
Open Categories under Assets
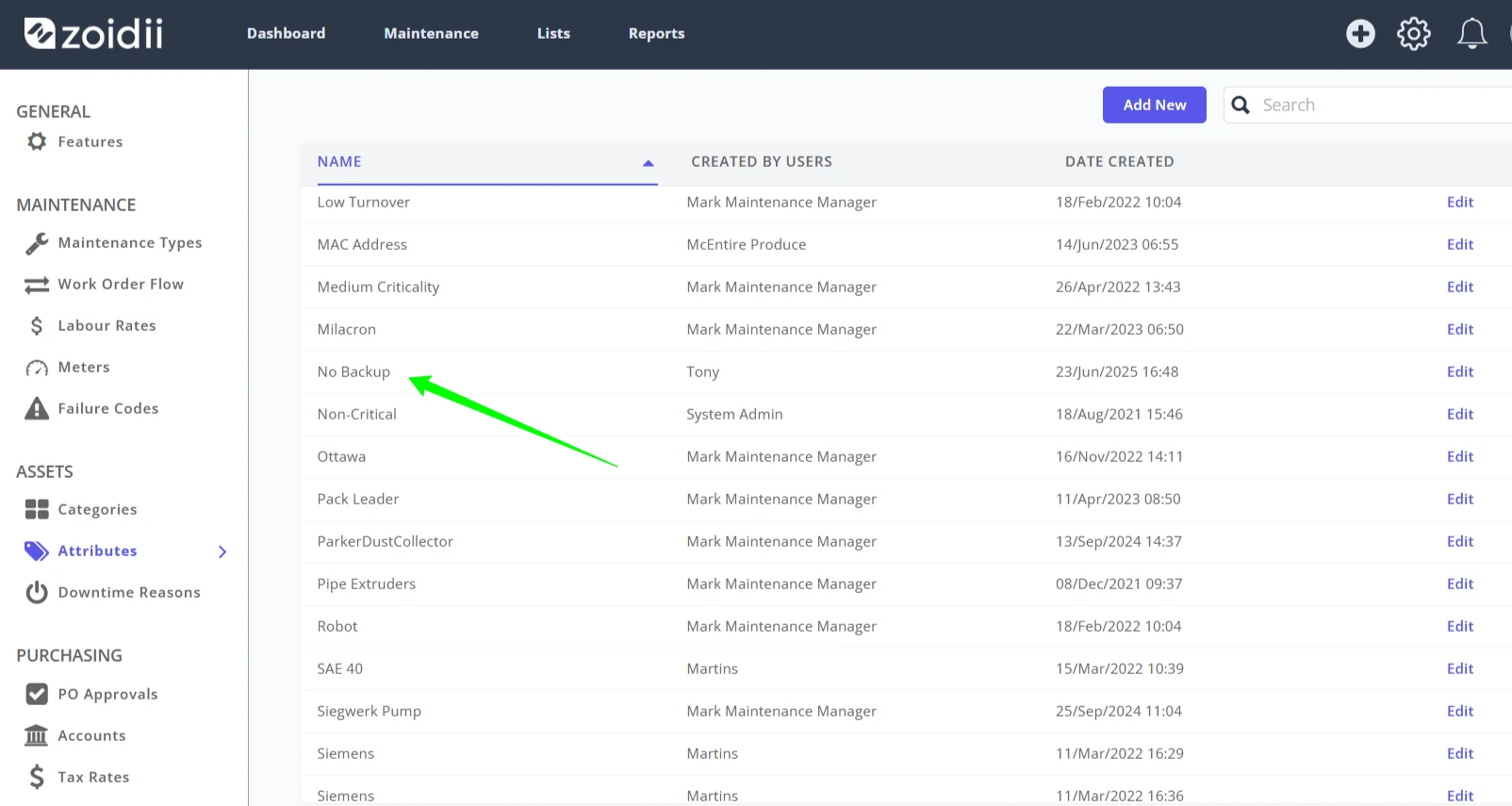tap(97, 510)
